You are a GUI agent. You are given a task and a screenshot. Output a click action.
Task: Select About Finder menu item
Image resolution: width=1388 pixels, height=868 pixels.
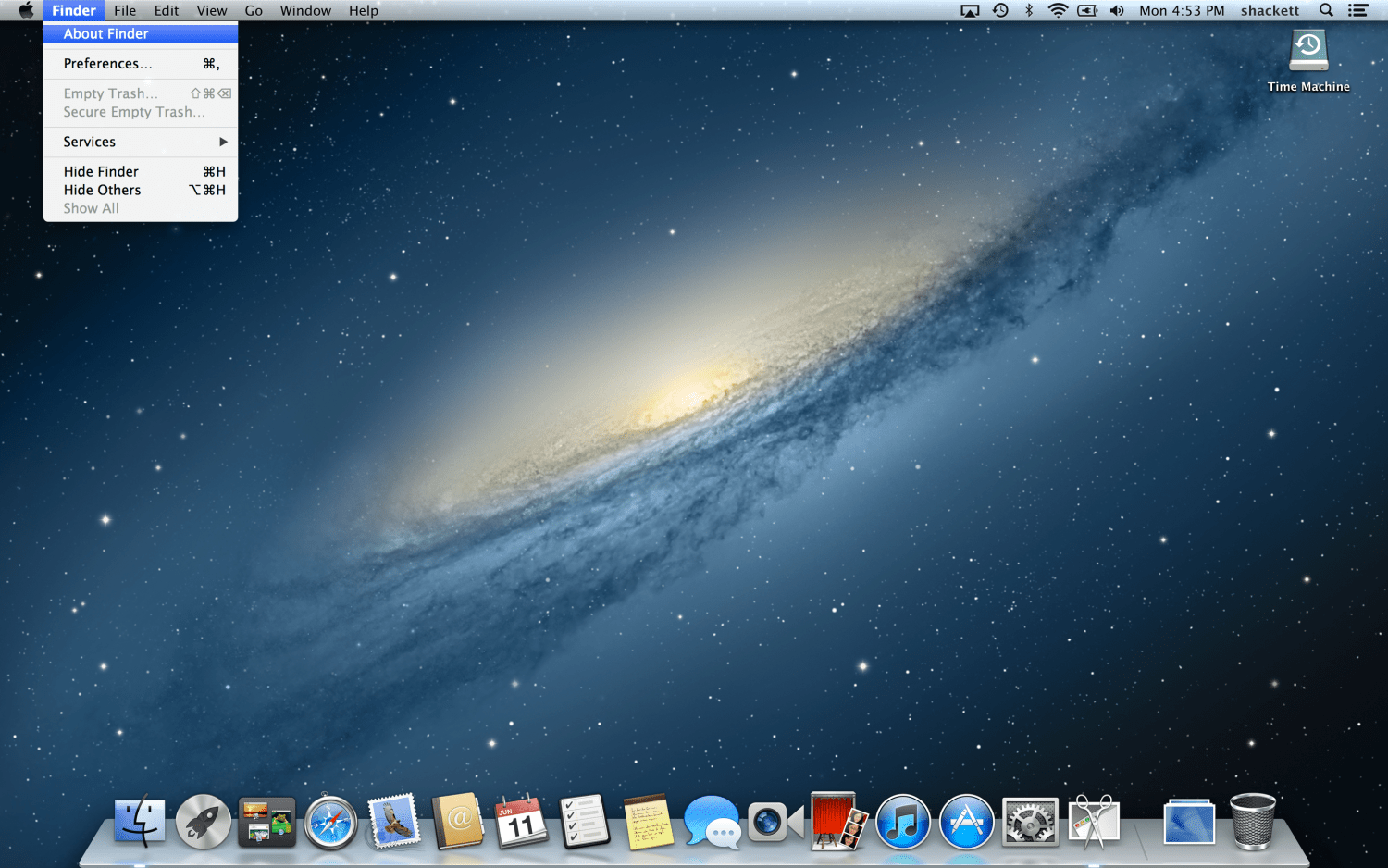coord(141,33)
